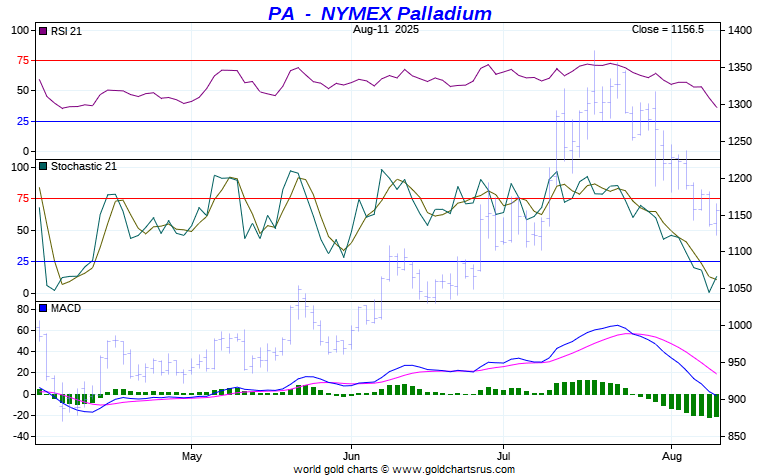This screenshot has width=760, height=475.
Task: Click the MACD axis label -20
Action: pos(21,415)
